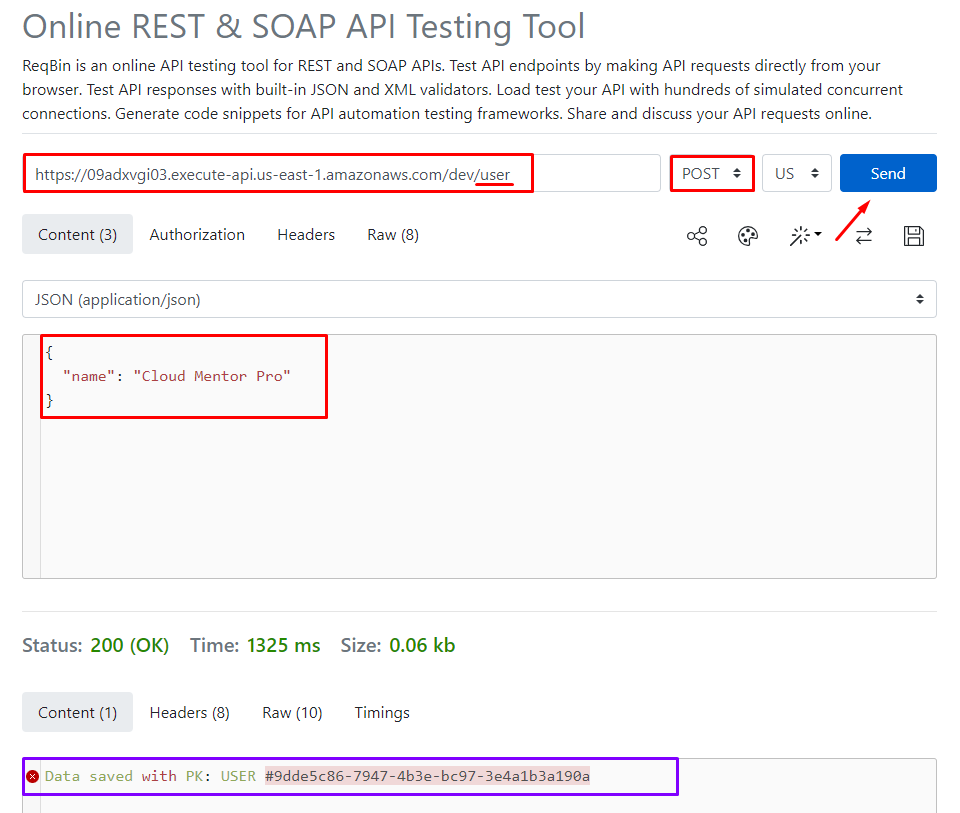Switch to the response Raw (10) tab
The image size is (960, 813).
[292, 713]
